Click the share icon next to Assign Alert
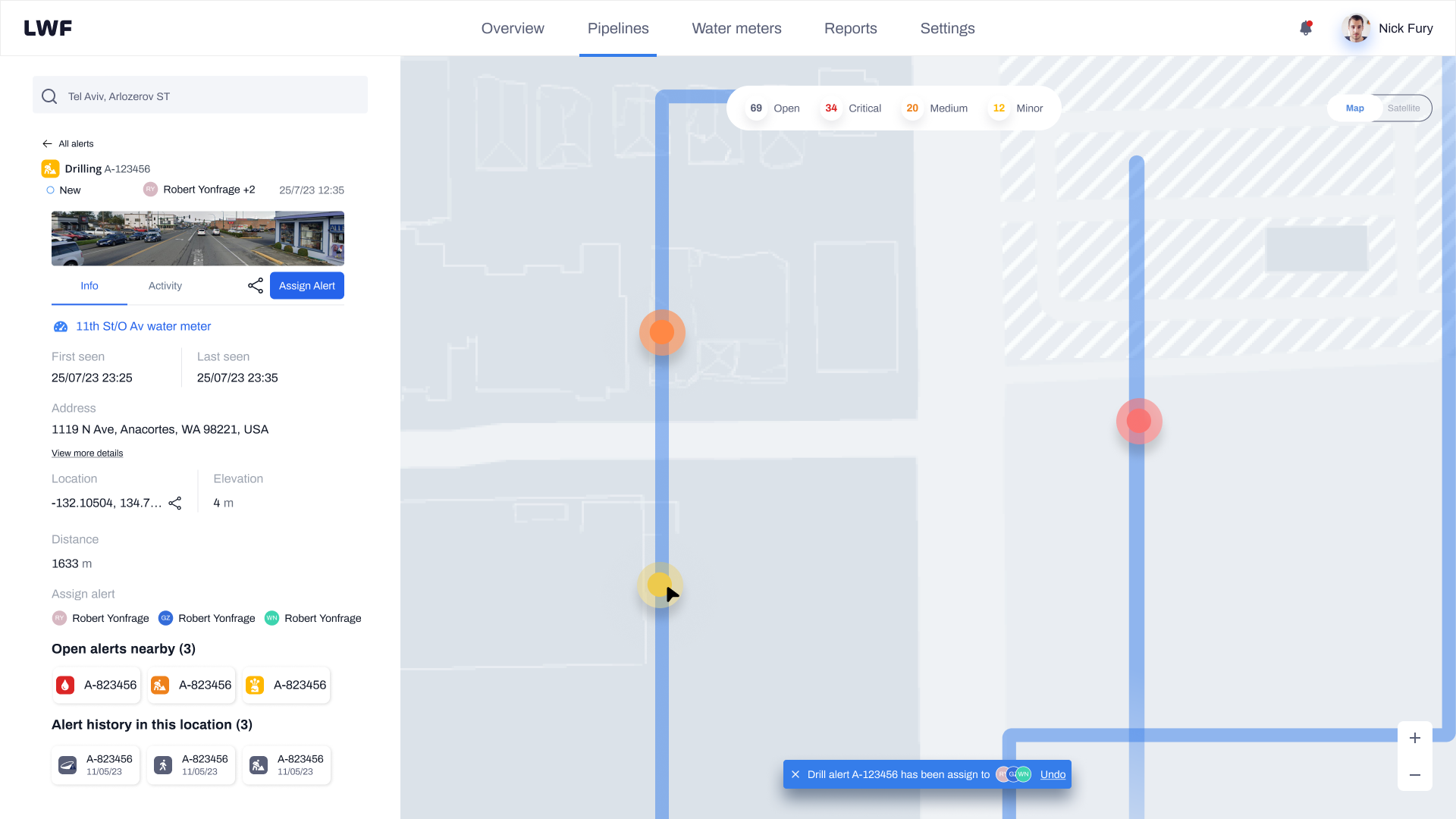 coord(256,286)
